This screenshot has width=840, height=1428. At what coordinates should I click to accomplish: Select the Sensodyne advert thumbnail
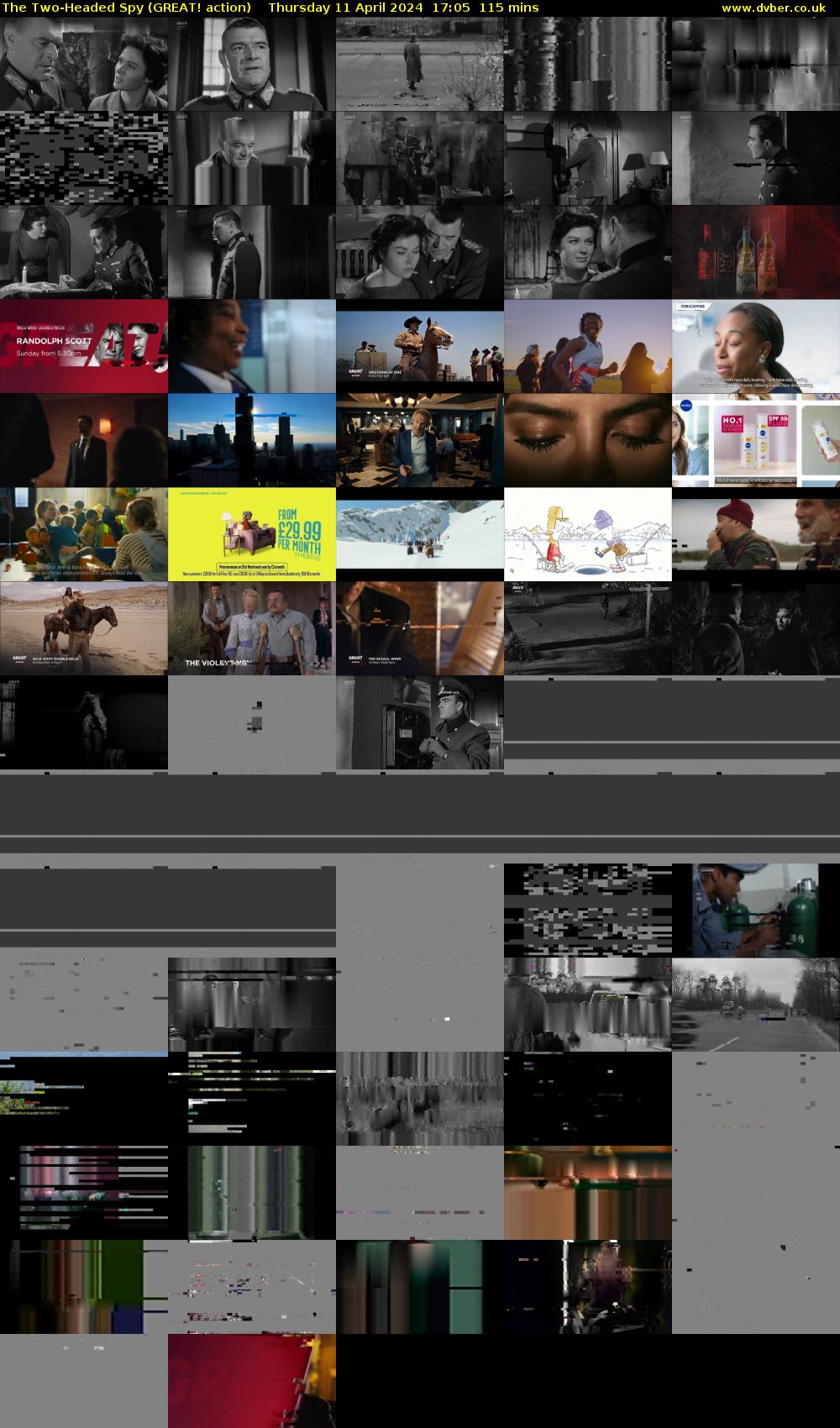point(756,346)
